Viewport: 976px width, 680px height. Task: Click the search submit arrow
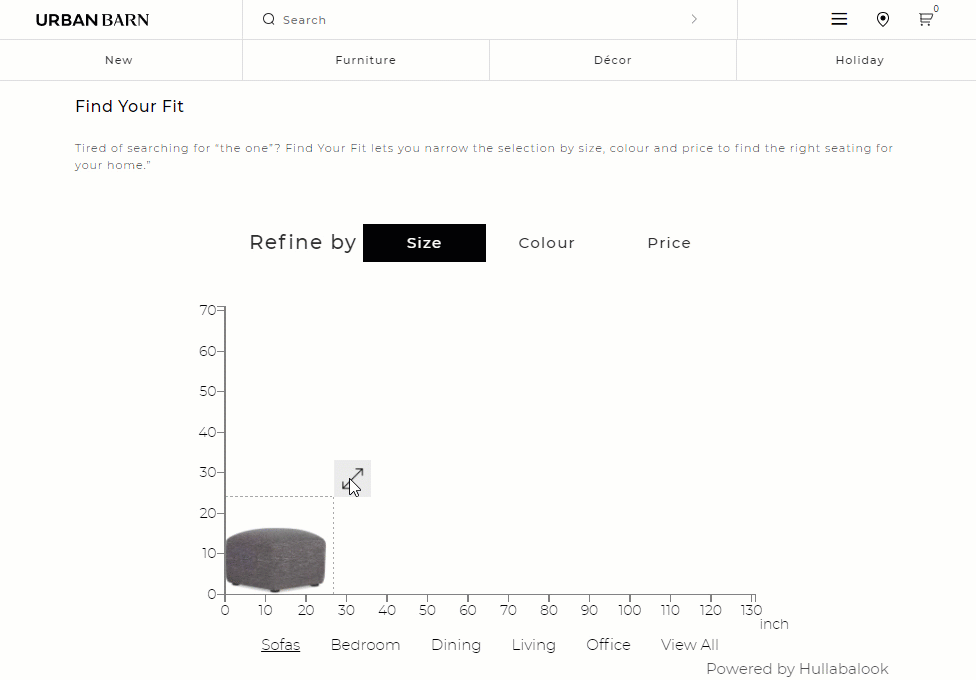[x=694, y=19]
